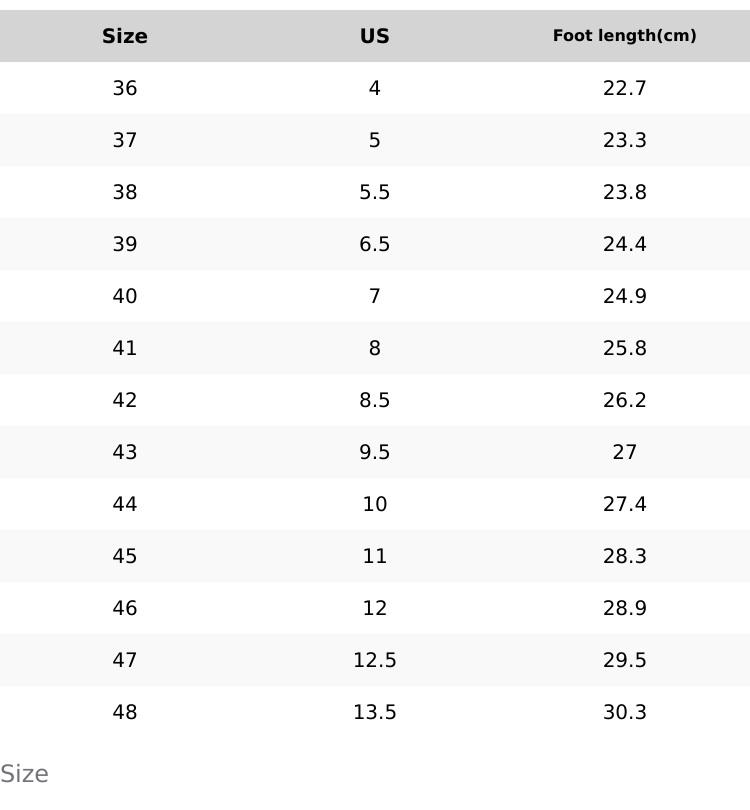
Task: Click US size 9.5 cell
Action: pos(375,452)
